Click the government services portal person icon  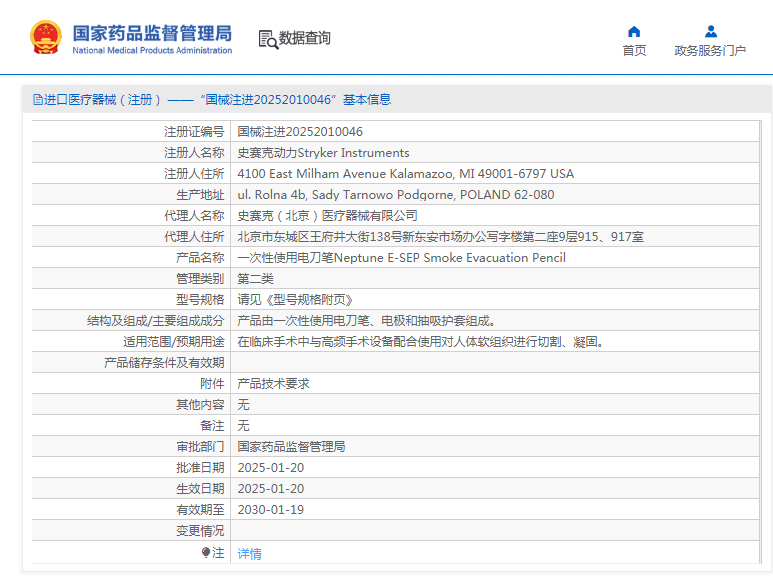tap(710, 32)
